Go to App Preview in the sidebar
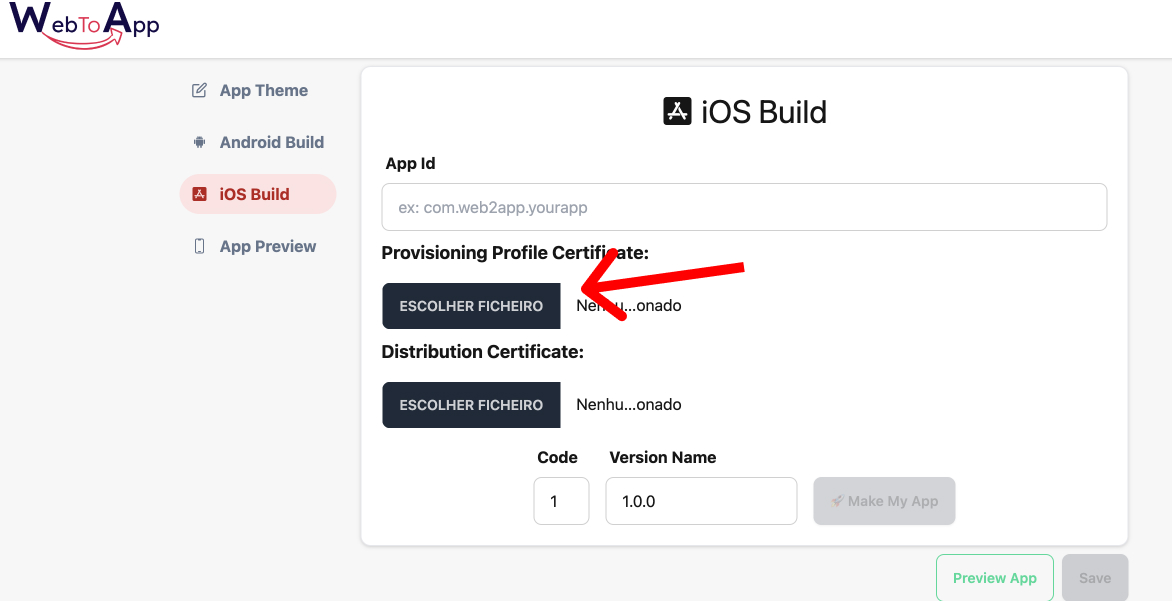Image resolution: width=1172 pixels, height=601 pixels. point(267,247)
